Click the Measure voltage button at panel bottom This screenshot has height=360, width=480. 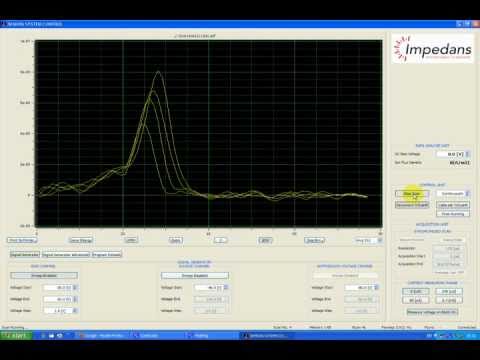432,312
